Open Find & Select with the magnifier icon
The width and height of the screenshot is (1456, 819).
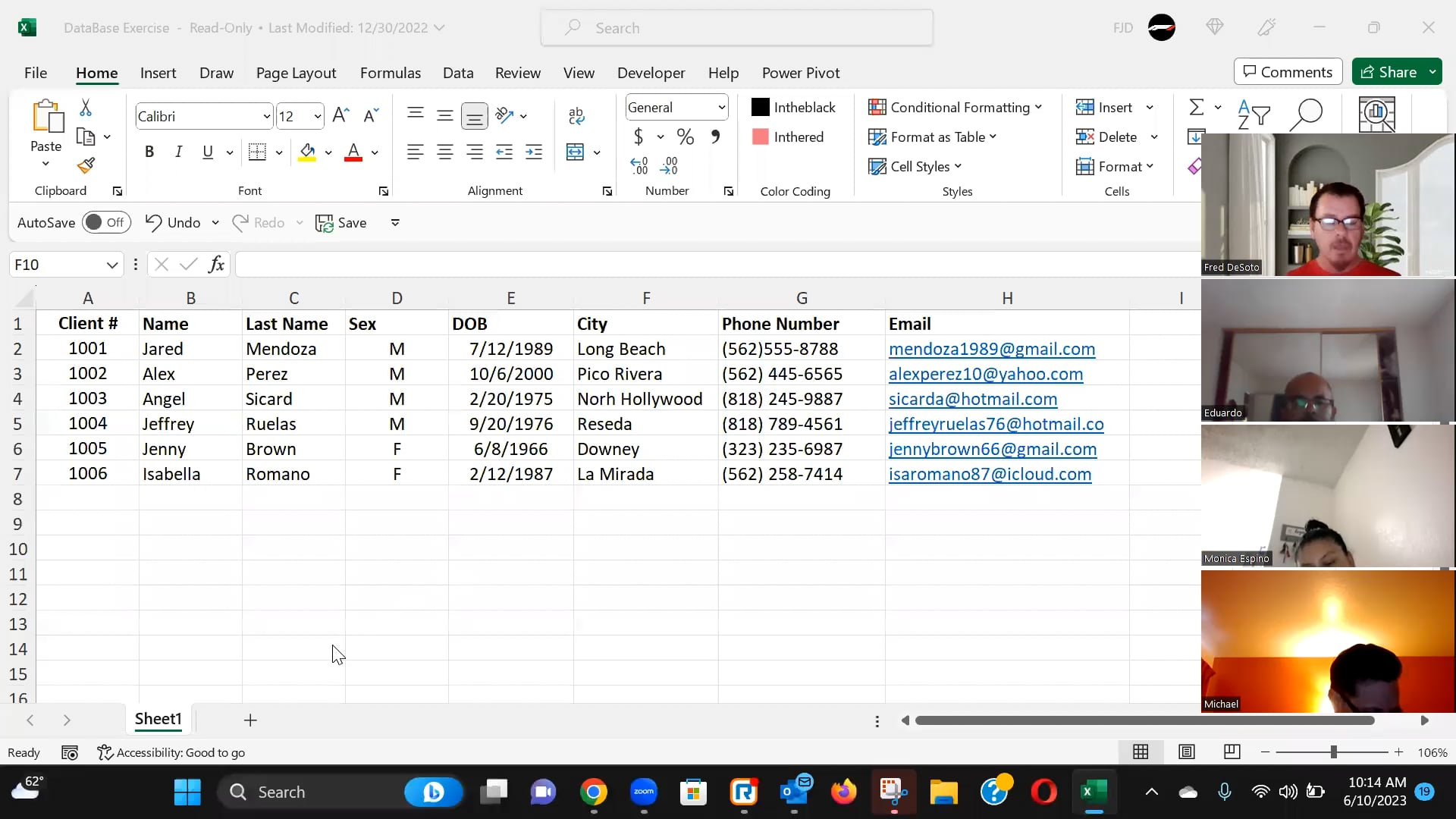pyautogui.click(x=1307, y=115)
